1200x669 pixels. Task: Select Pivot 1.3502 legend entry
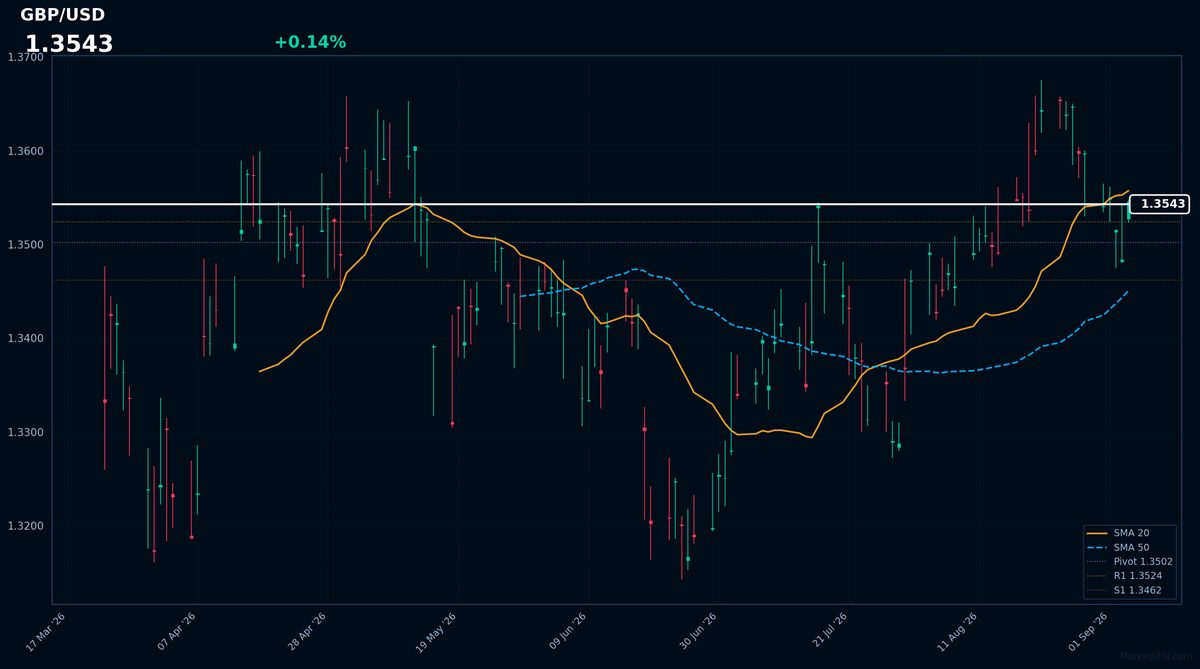tap(1129, 562)
